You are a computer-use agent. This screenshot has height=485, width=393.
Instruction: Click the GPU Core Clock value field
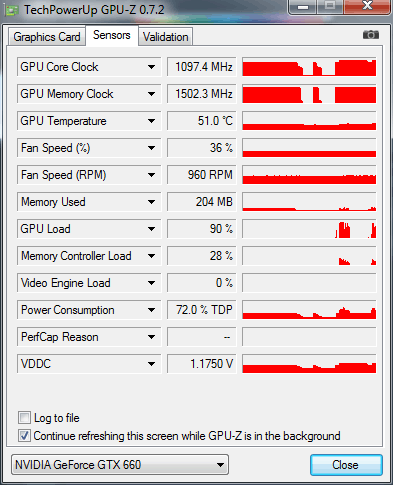(x=202, y=67)
